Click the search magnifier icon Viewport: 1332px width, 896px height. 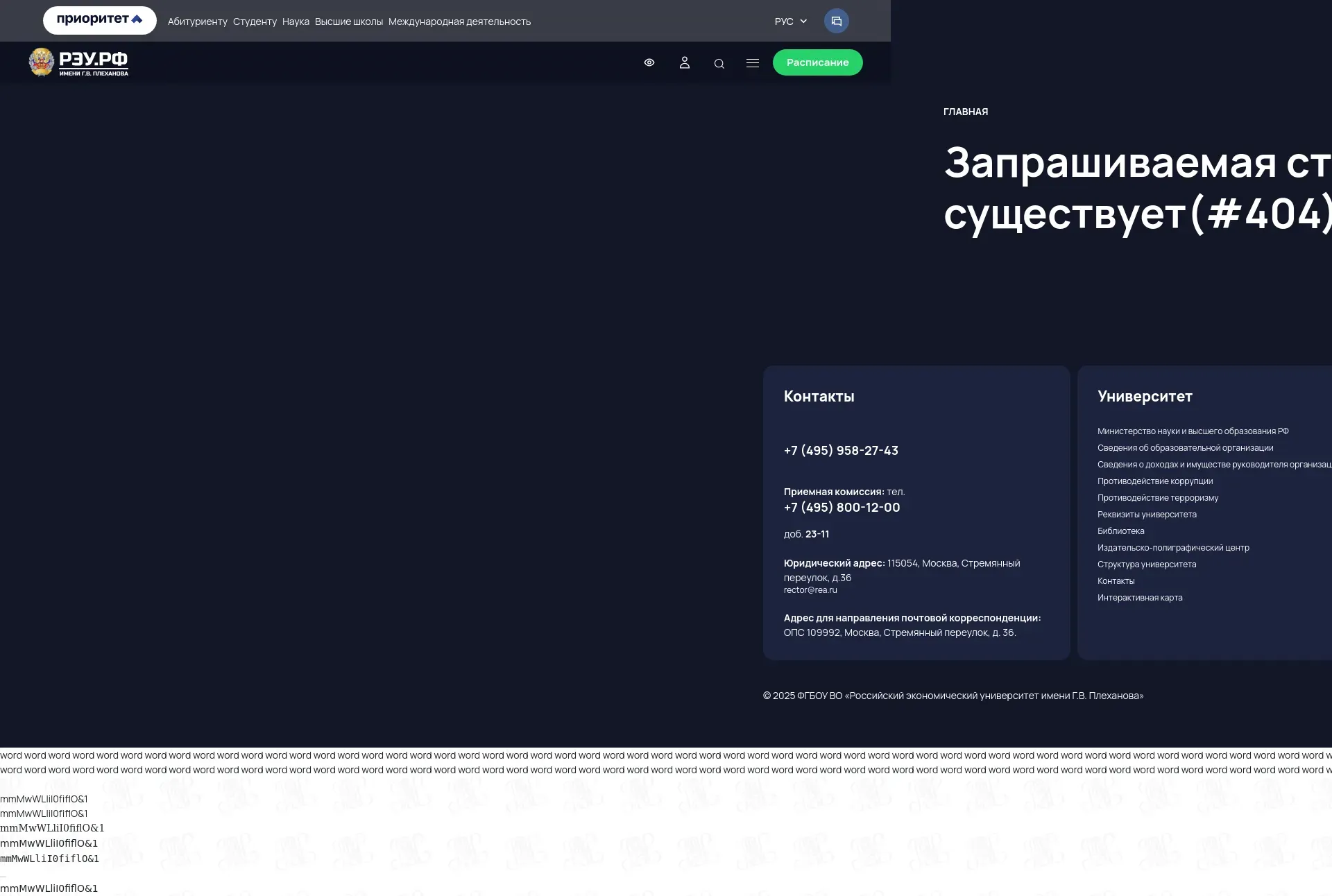[719, 64]
